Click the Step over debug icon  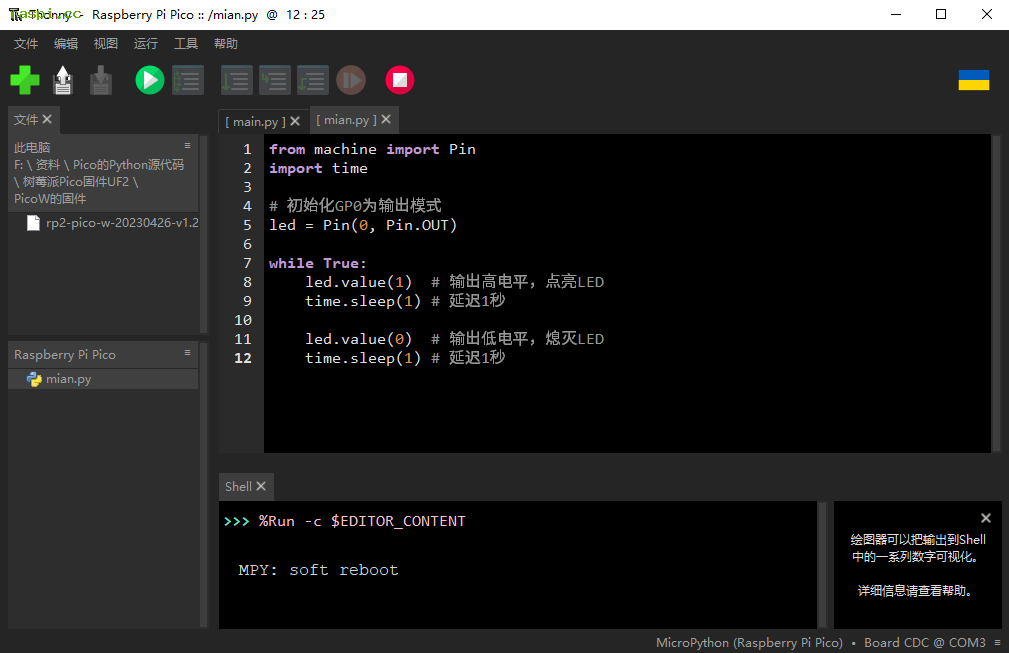(x=237, y=80)
